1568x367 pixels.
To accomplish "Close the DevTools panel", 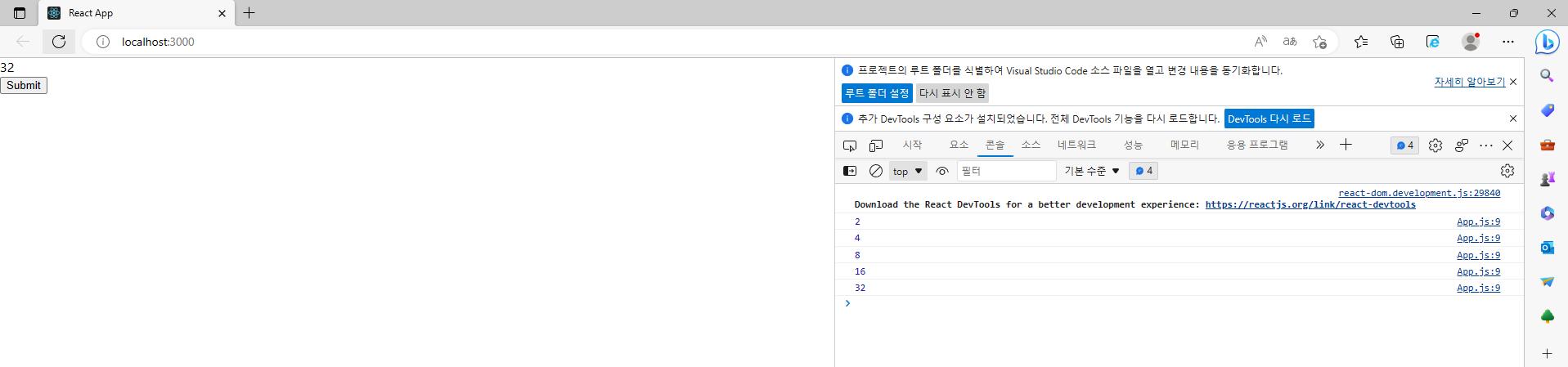I will 1507,145.
